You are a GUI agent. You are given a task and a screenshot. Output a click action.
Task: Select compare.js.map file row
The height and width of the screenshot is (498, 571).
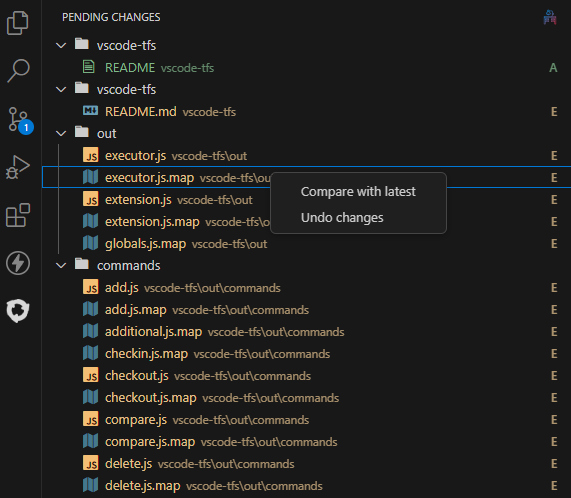pyautogui.click(x=307, y=442)
